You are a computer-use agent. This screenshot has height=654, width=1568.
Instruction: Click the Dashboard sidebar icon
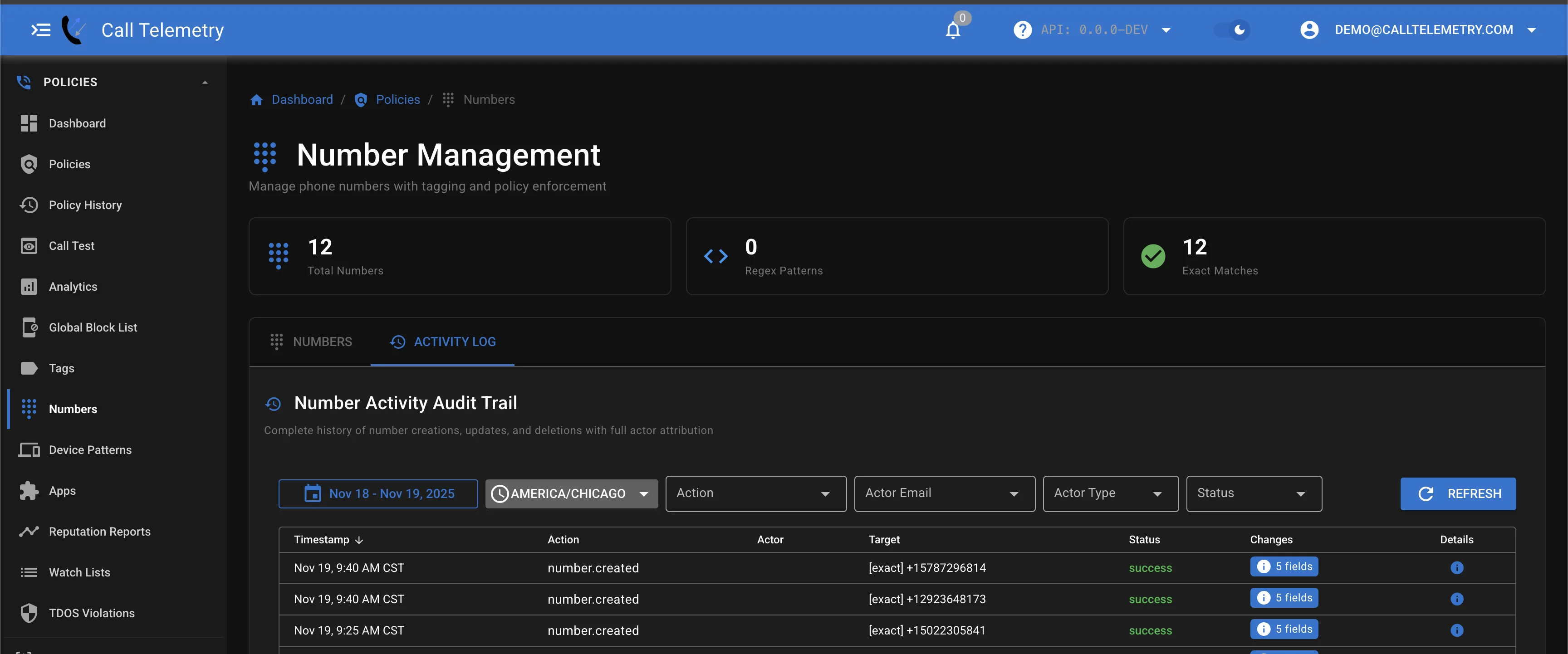pos(29,123)
